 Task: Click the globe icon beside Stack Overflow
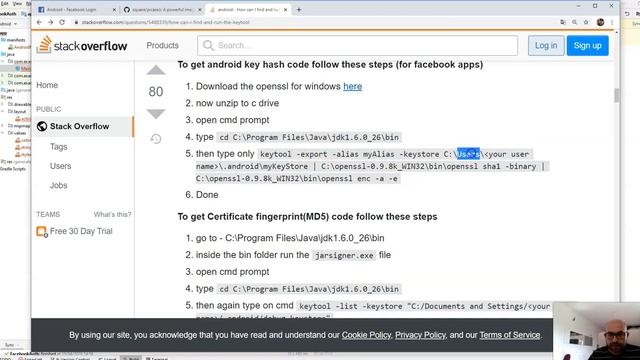[42, 126]
